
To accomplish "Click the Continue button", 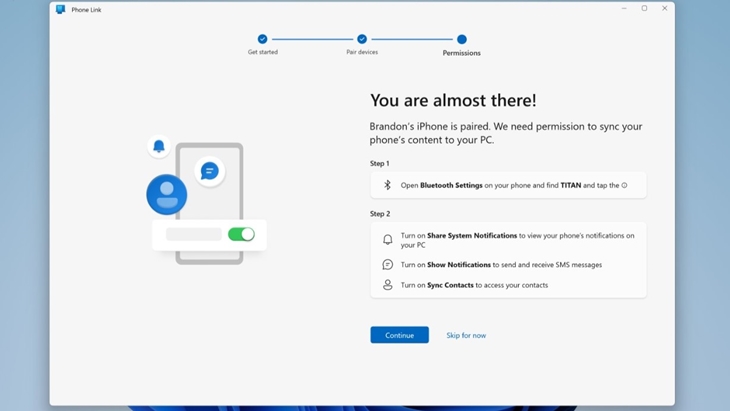I will coord(399,335).
